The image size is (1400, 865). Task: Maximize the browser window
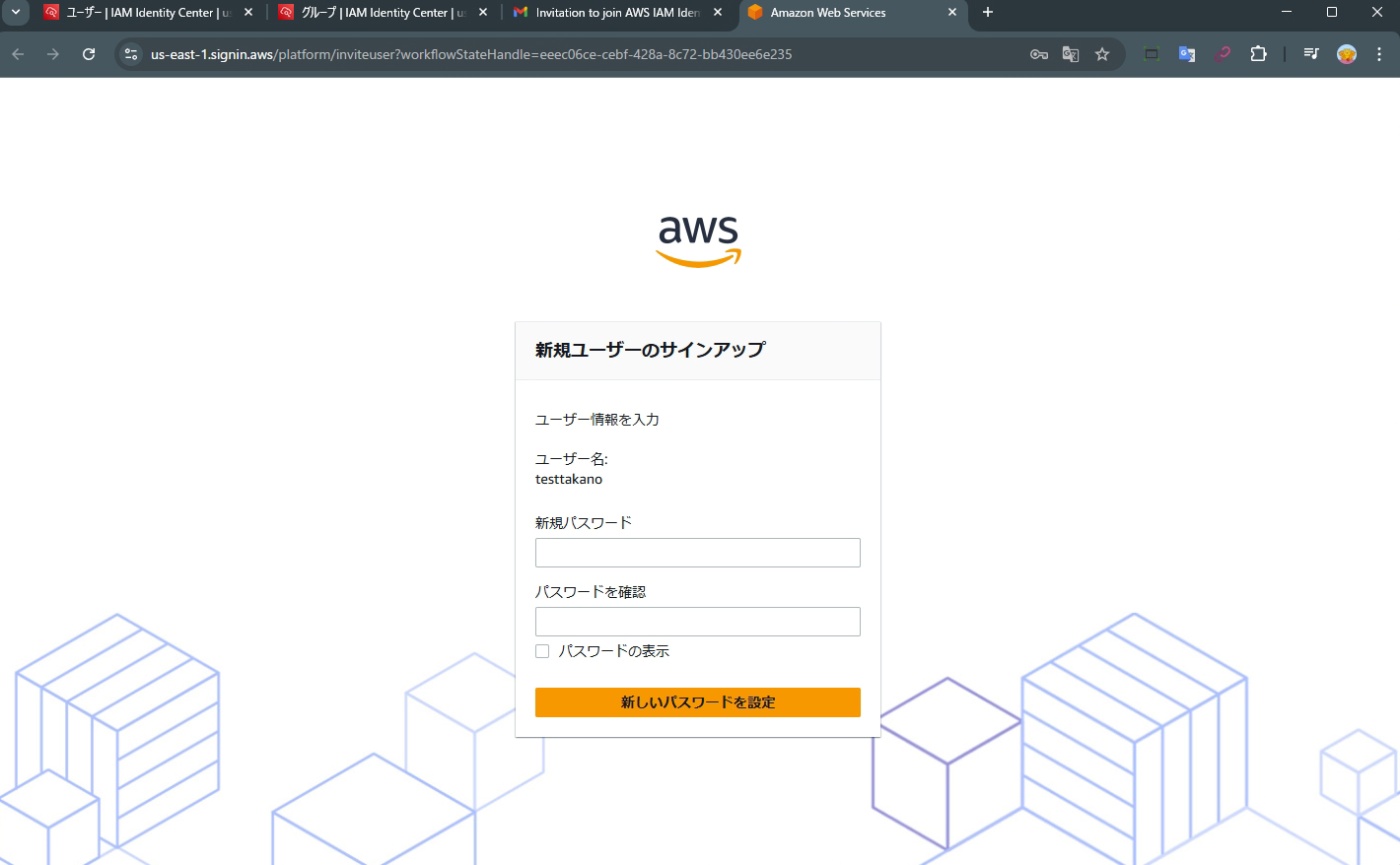[1332, 12]
